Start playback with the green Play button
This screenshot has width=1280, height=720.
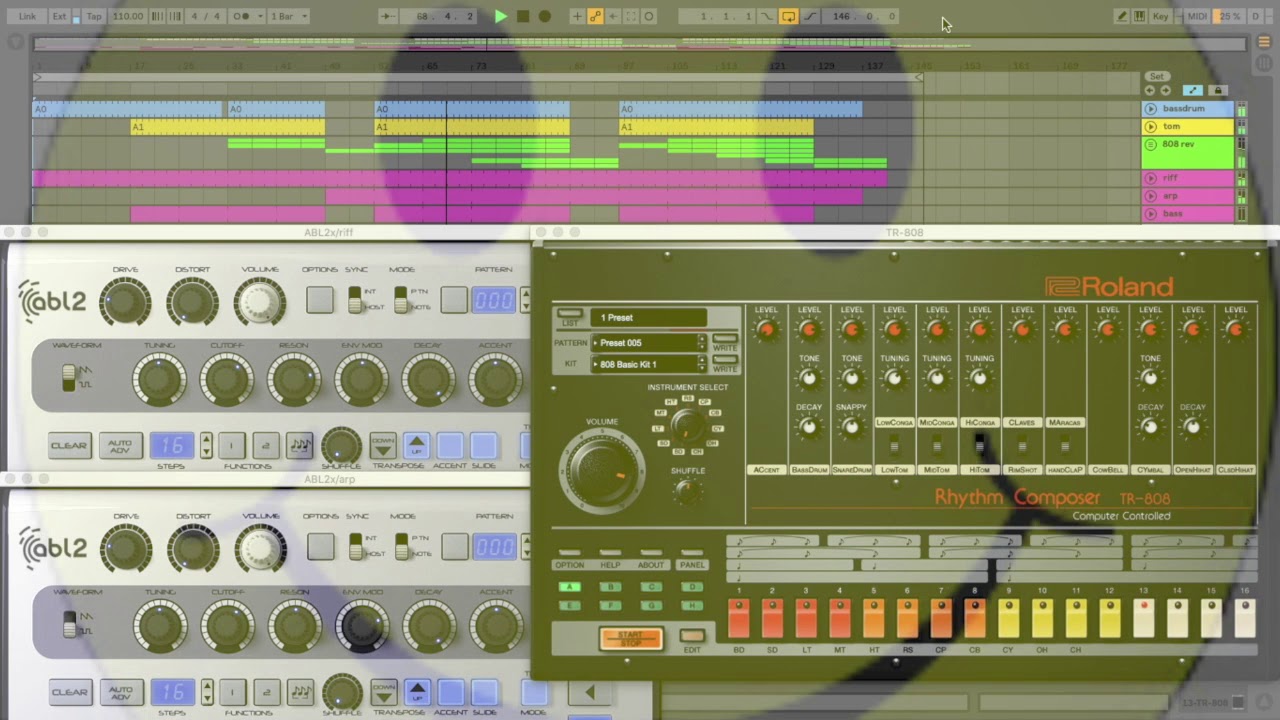click(501, 16)
